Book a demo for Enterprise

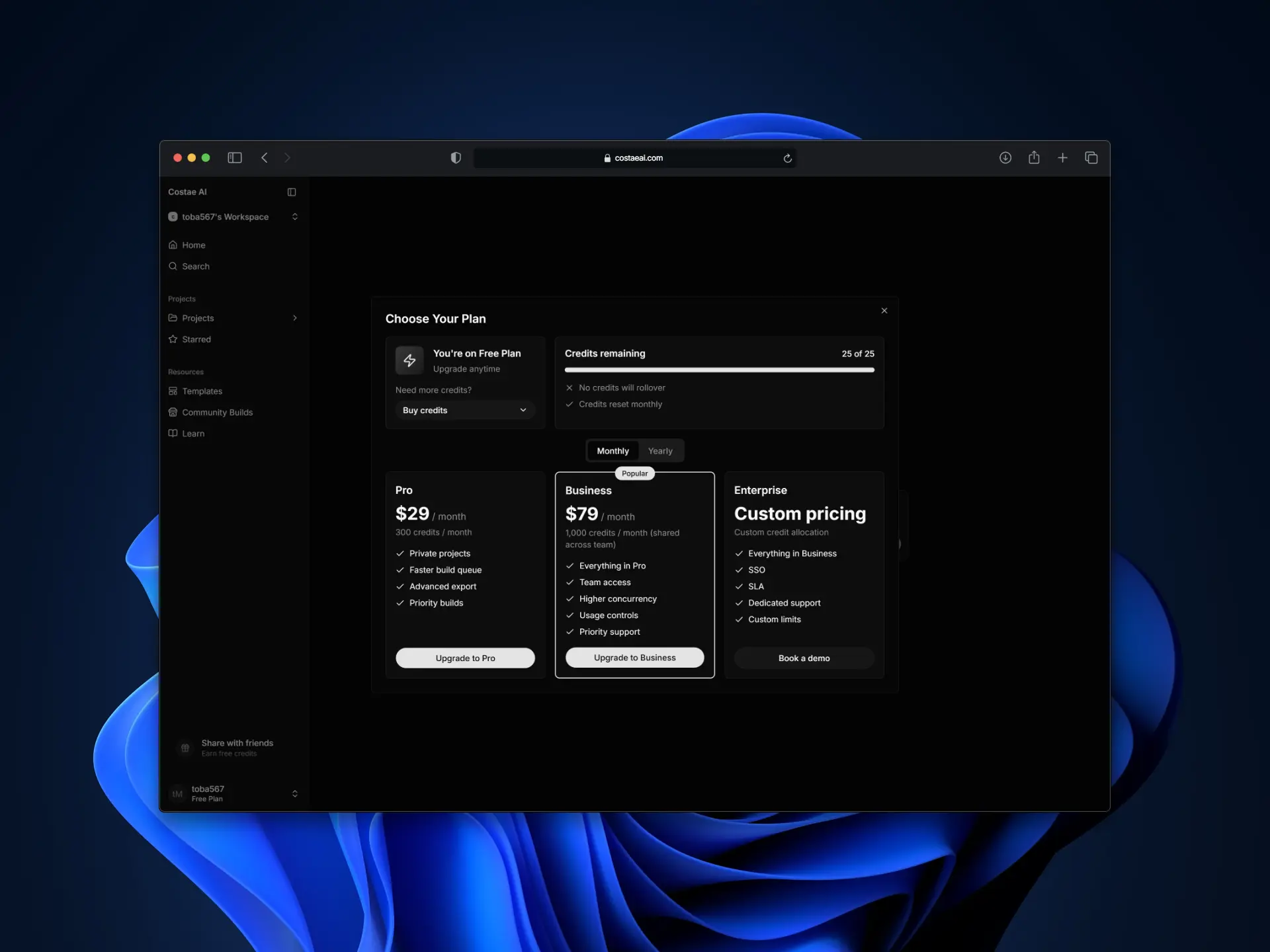(x=804, y=658)
